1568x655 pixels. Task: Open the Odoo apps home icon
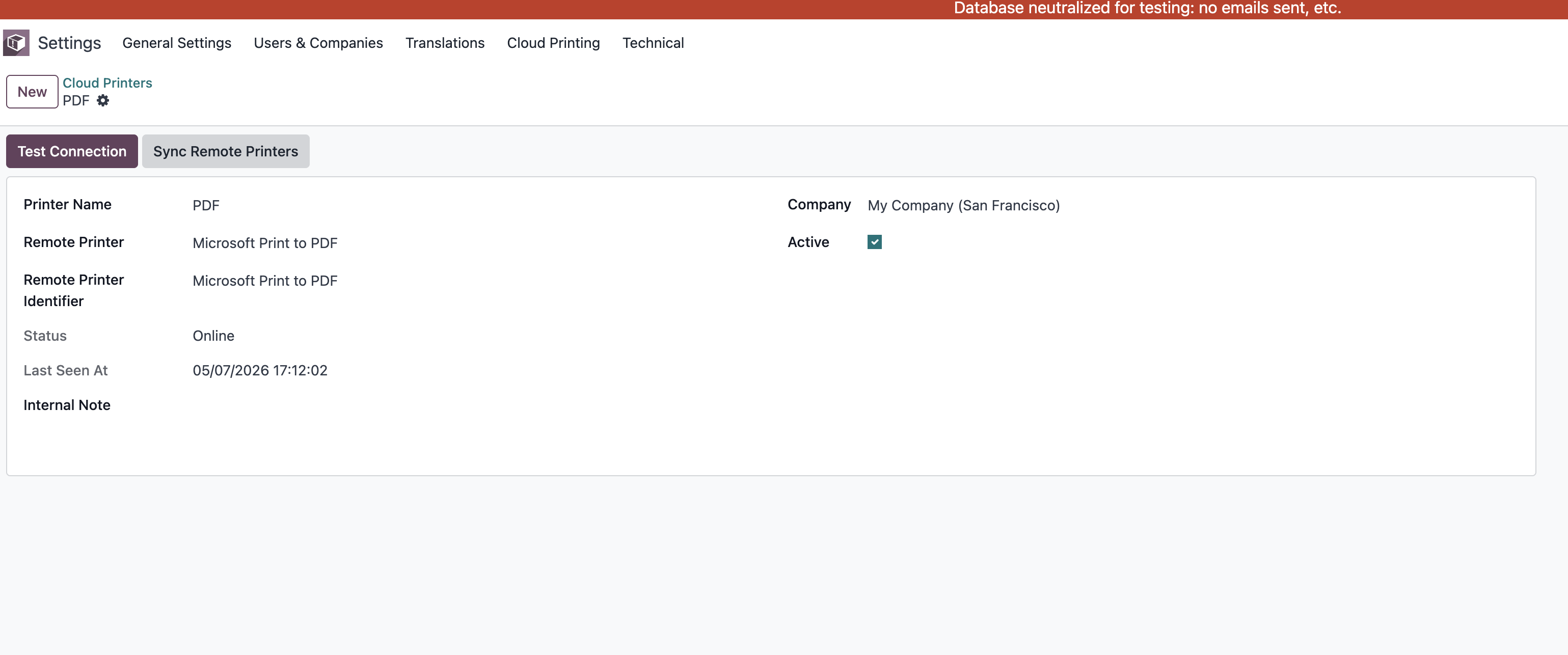click(x=16, y=43)
